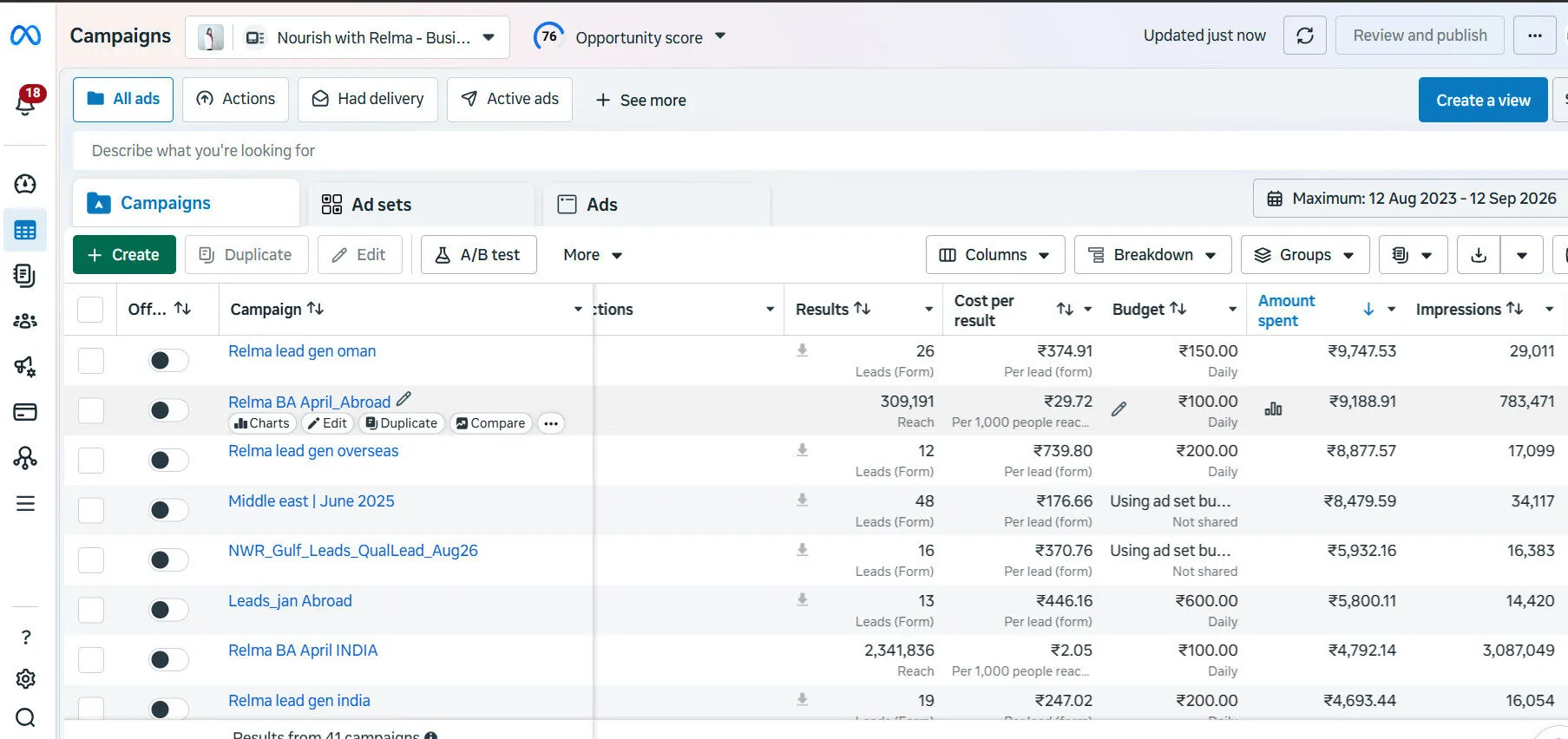Open the three-dot menu beside Review and publish
This screenshot has height=739, width=1568.
coord(1534,36)
